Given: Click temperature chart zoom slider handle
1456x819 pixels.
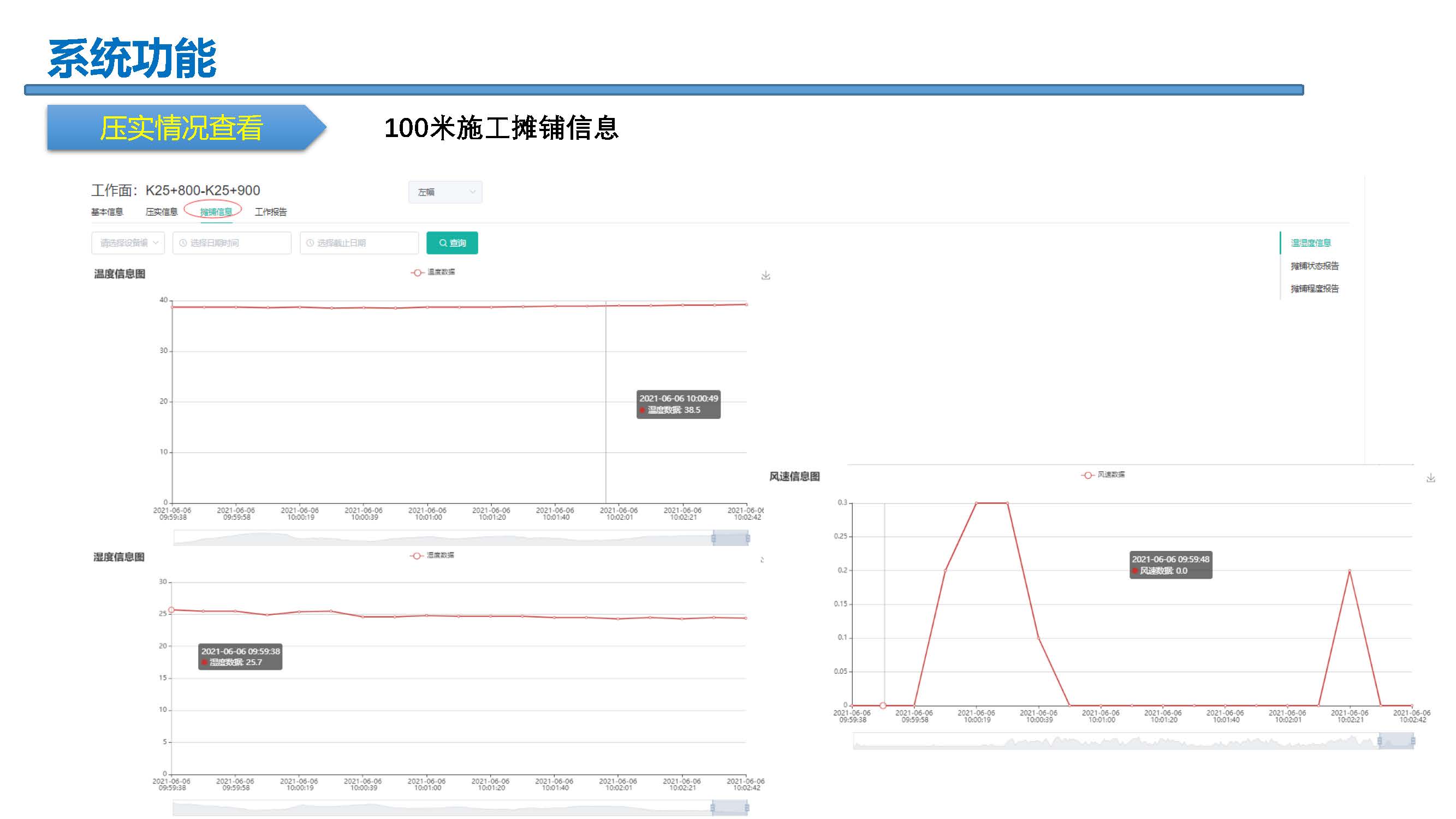Looking at the screenshot, I should click(714, 538).
